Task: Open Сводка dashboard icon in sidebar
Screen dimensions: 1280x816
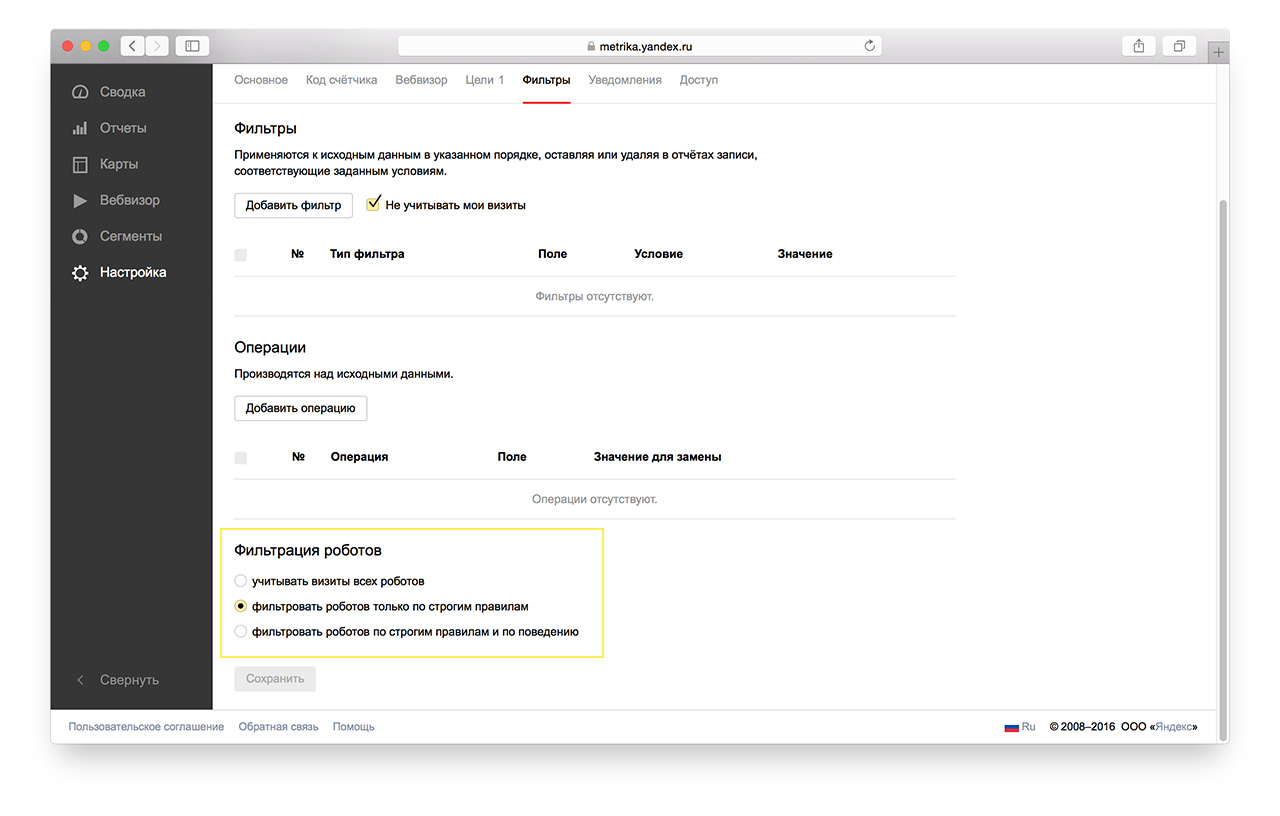Action: point(80,92)
